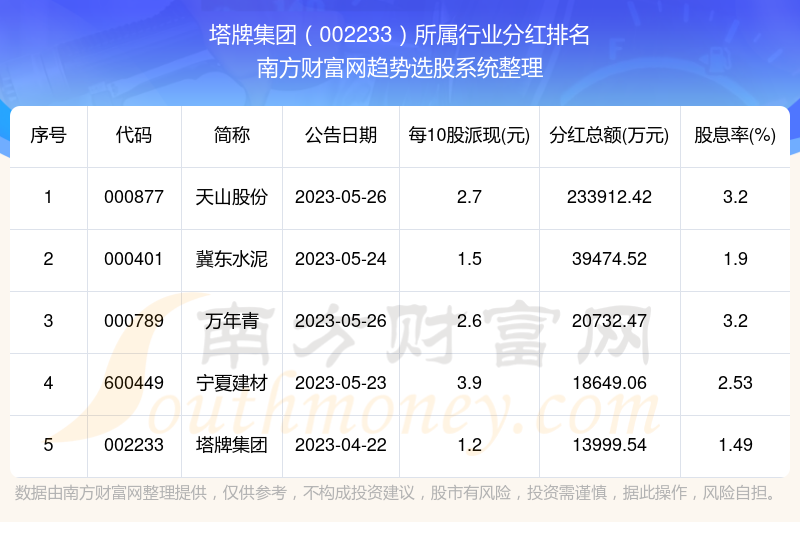Click dividend yield for 万年青 row
The height and width of the screenshot is (544, 800).
(x=735, y=321)
